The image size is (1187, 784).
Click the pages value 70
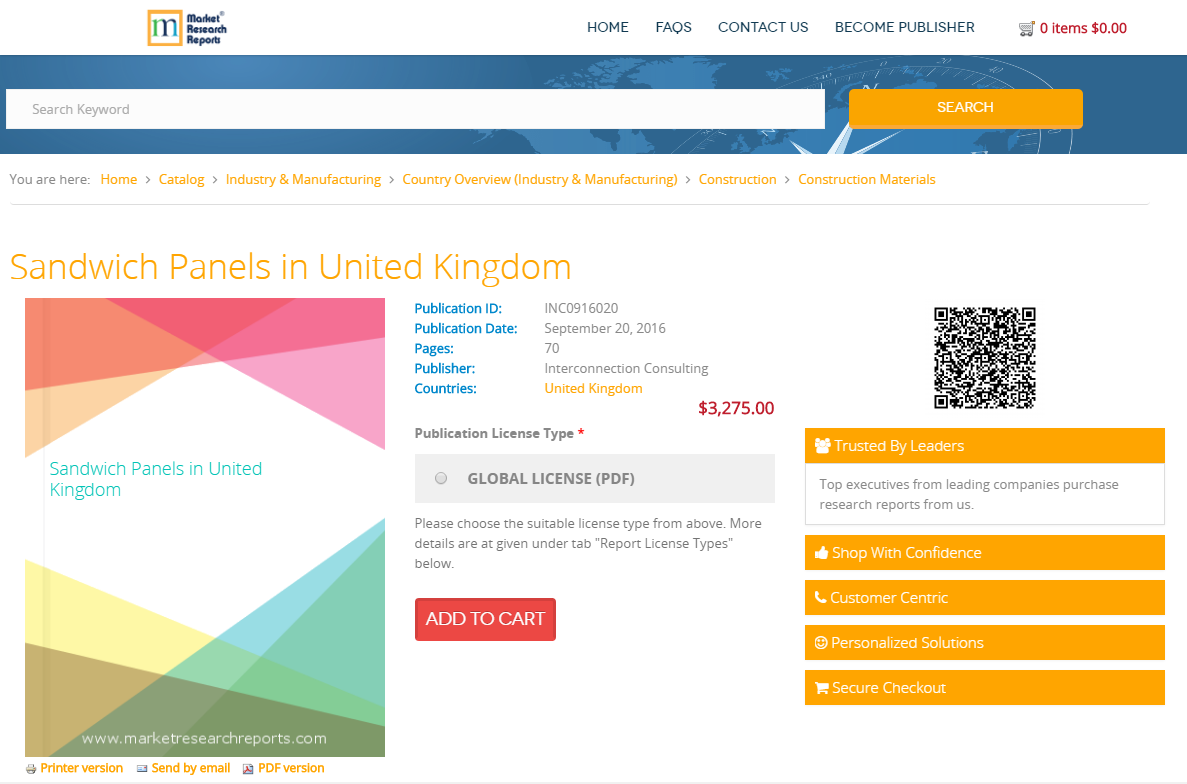click(x=552, y=348)
